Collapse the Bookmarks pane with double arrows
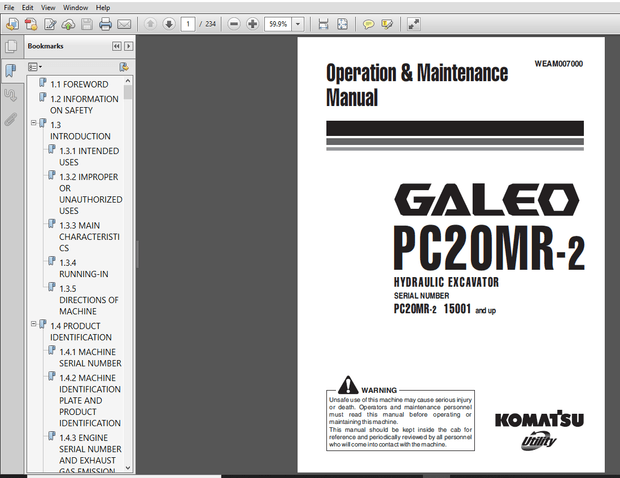The image size is (620, 478). pos(117,46)
